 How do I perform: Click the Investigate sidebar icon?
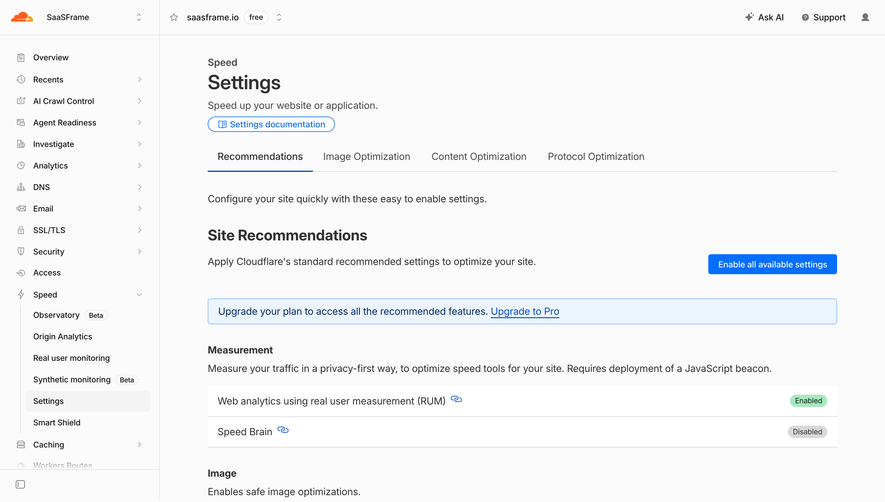click(x=21, y=144)
